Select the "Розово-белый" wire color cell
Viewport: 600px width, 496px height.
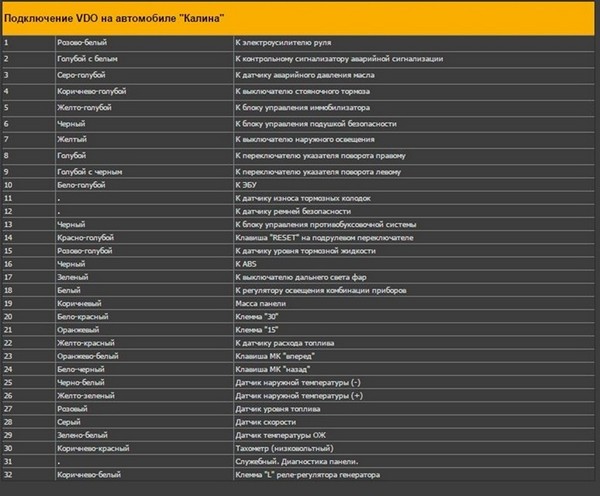click(83, 43)
